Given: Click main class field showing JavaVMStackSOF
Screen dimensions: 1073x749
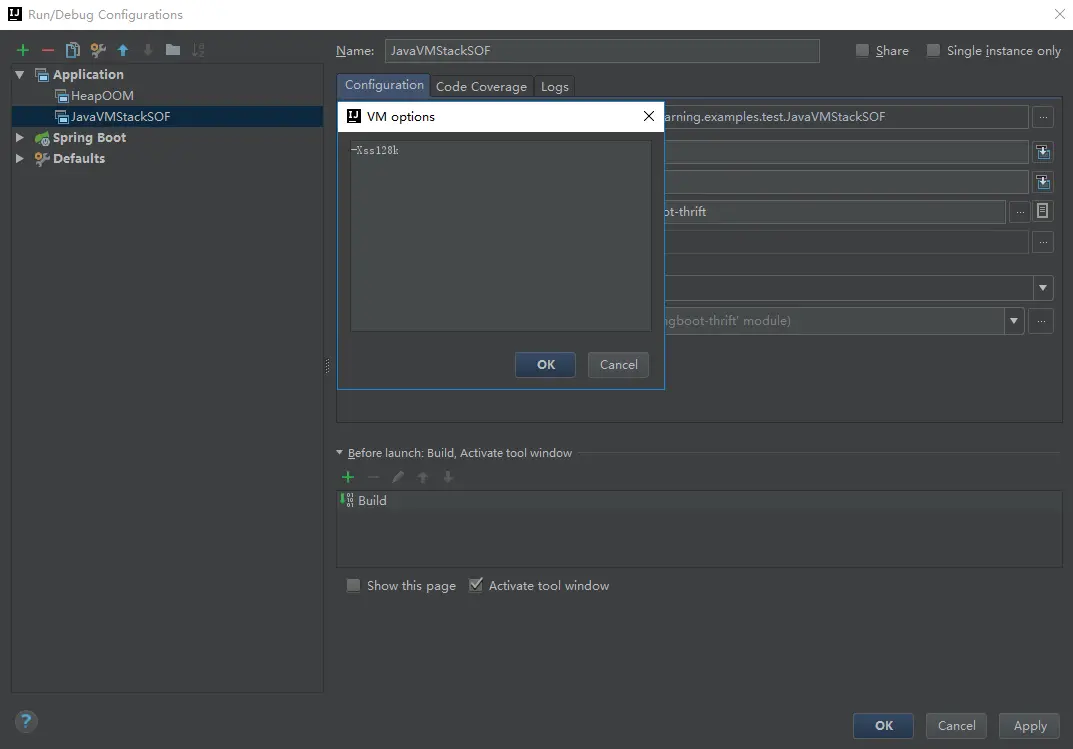Looking at the screenshot, I should coord(846,117).
